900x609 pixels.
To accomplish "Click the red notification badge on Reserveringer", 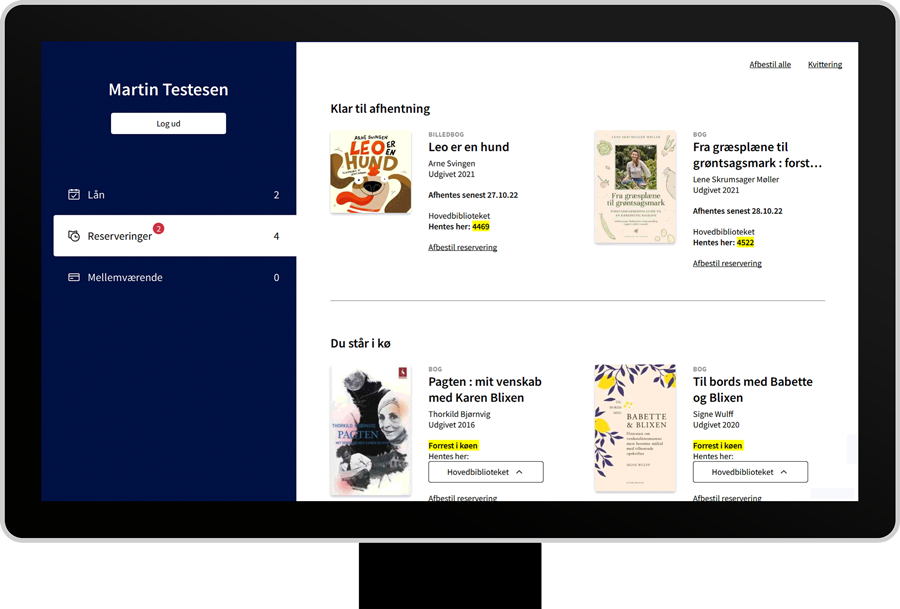I will pyautogui.click(x=158, y=228).
